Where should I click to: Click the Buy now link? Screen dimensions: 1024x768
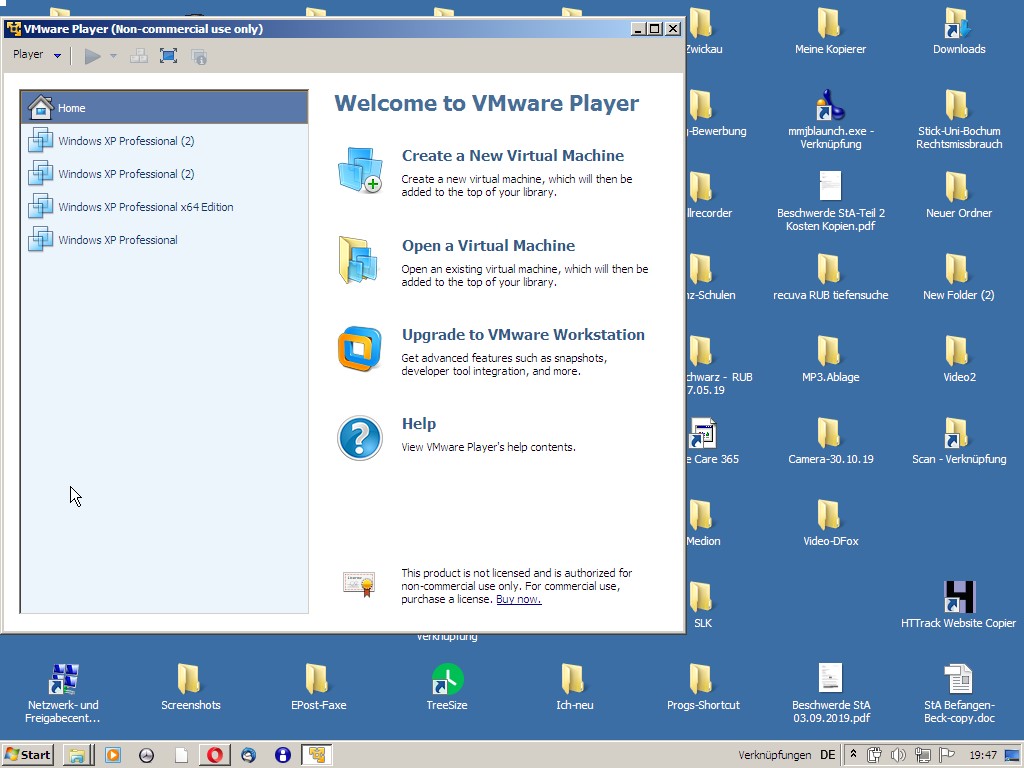[x=518, y=599]
